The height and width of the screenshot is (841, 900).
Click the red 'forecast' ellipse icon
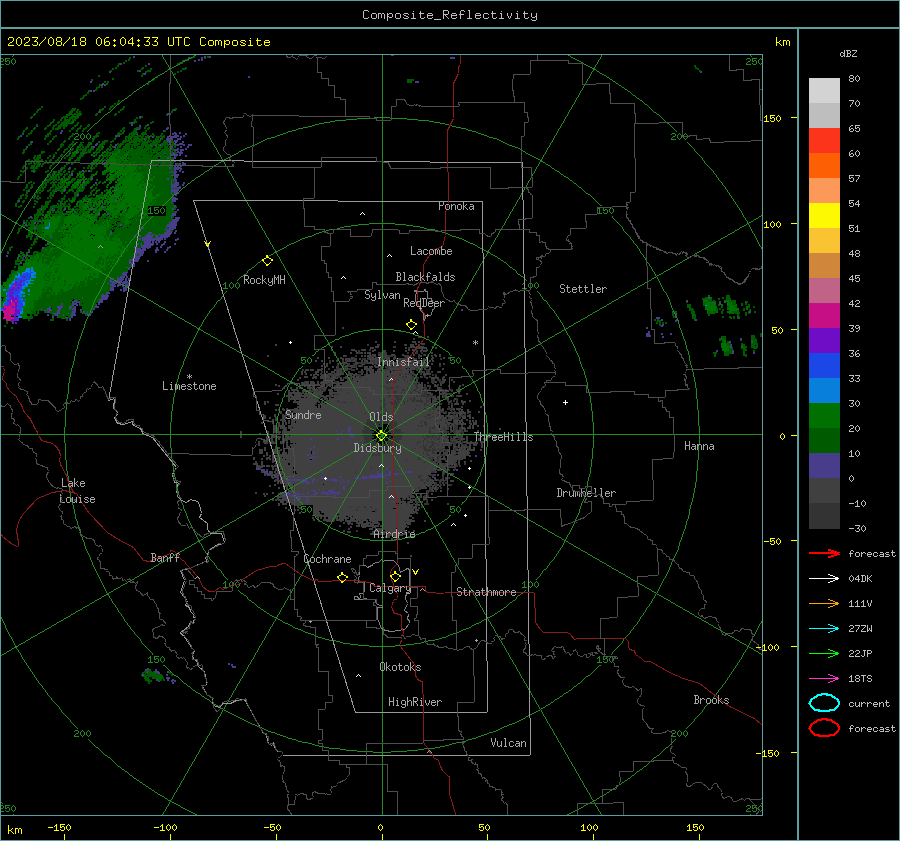tap(824, 728)
